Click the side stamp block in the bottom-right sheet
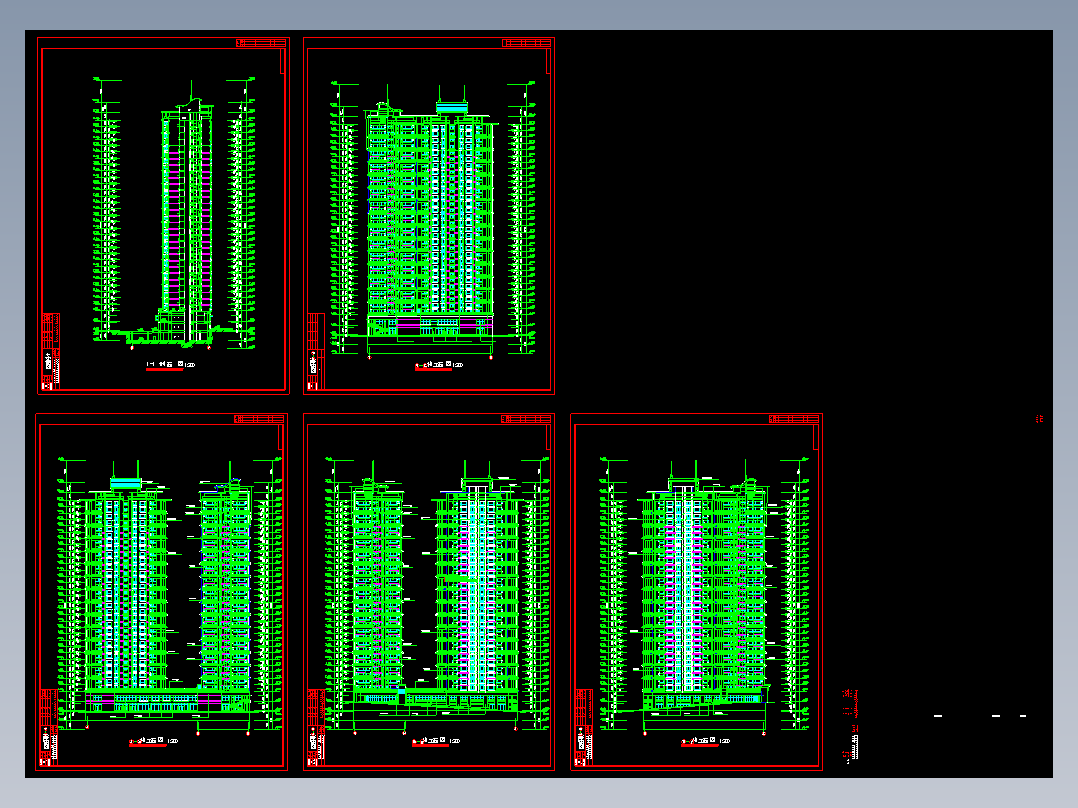 point(584,728)
